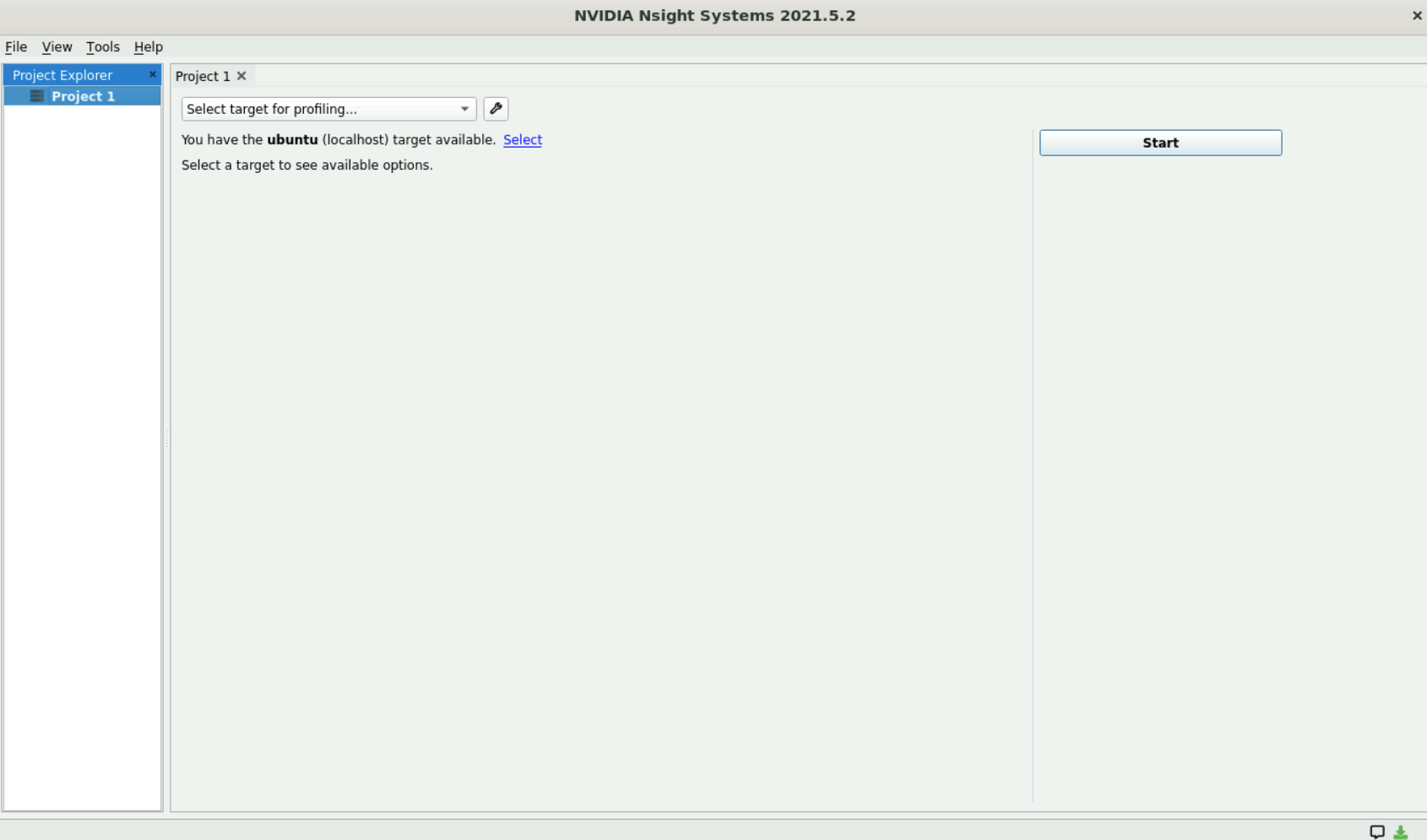Select Project 1 in Project Explorer
Screen dimensions: 1427x840
point(83,96)
